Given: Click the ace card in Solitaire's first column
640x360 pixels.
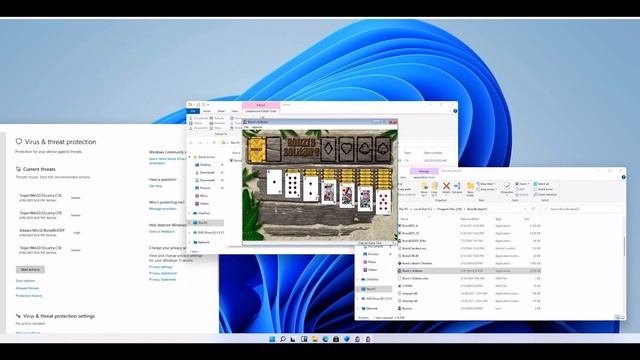Looking at the screenshot, I should pyautogui.click(x=274, y=182).
